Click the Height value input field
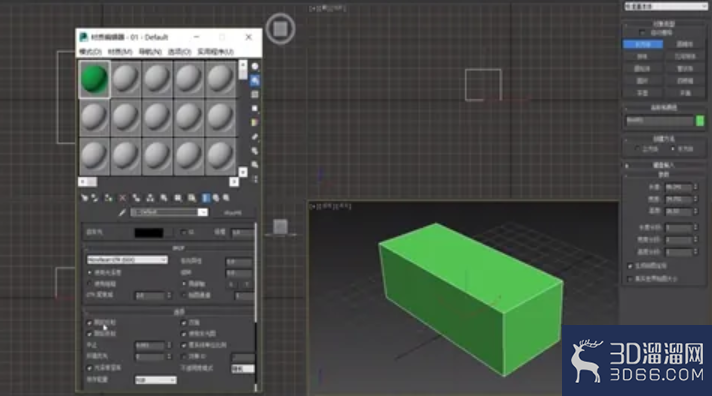The height and width of the screenshot is (396, 712). tap(679, 211)
